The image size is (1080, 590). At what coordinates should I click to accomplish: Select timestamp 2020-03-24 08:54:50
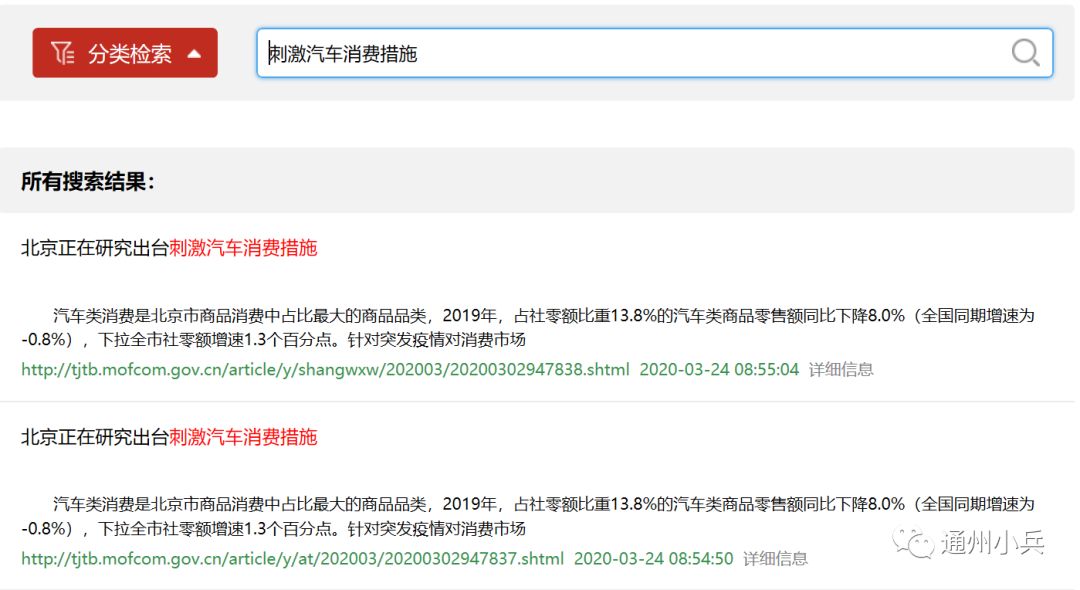(x=654, y=558)
